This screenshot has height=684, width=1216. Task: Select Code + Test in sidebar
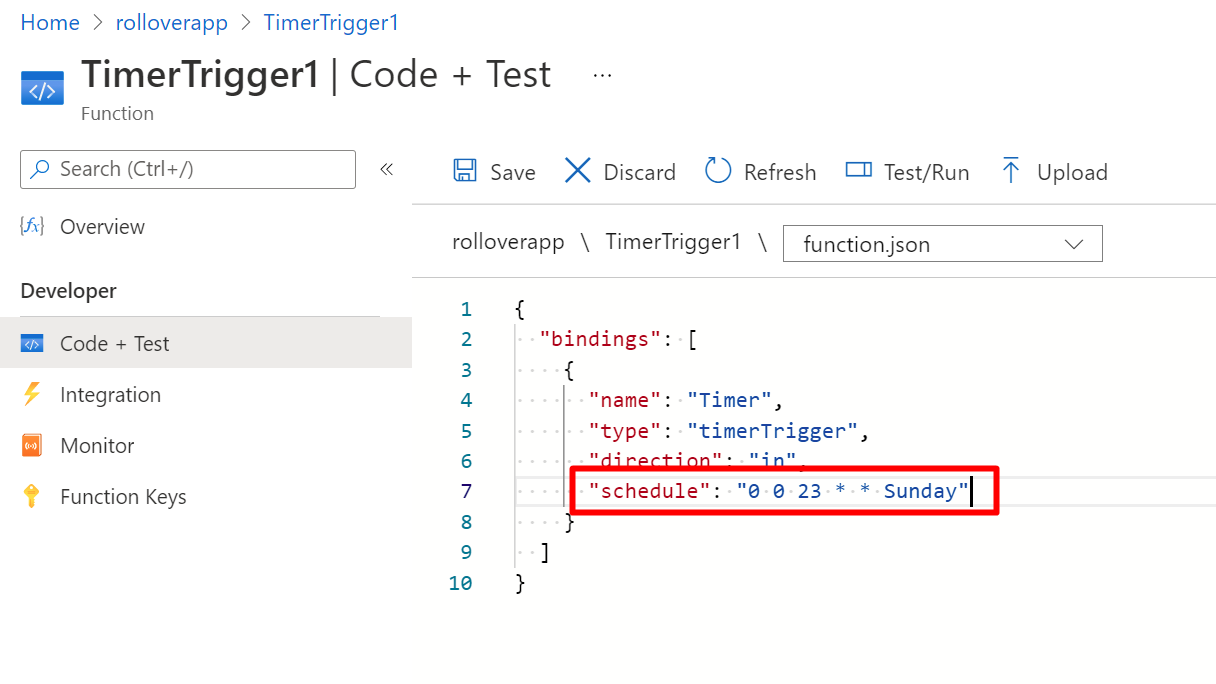point(114,344)
